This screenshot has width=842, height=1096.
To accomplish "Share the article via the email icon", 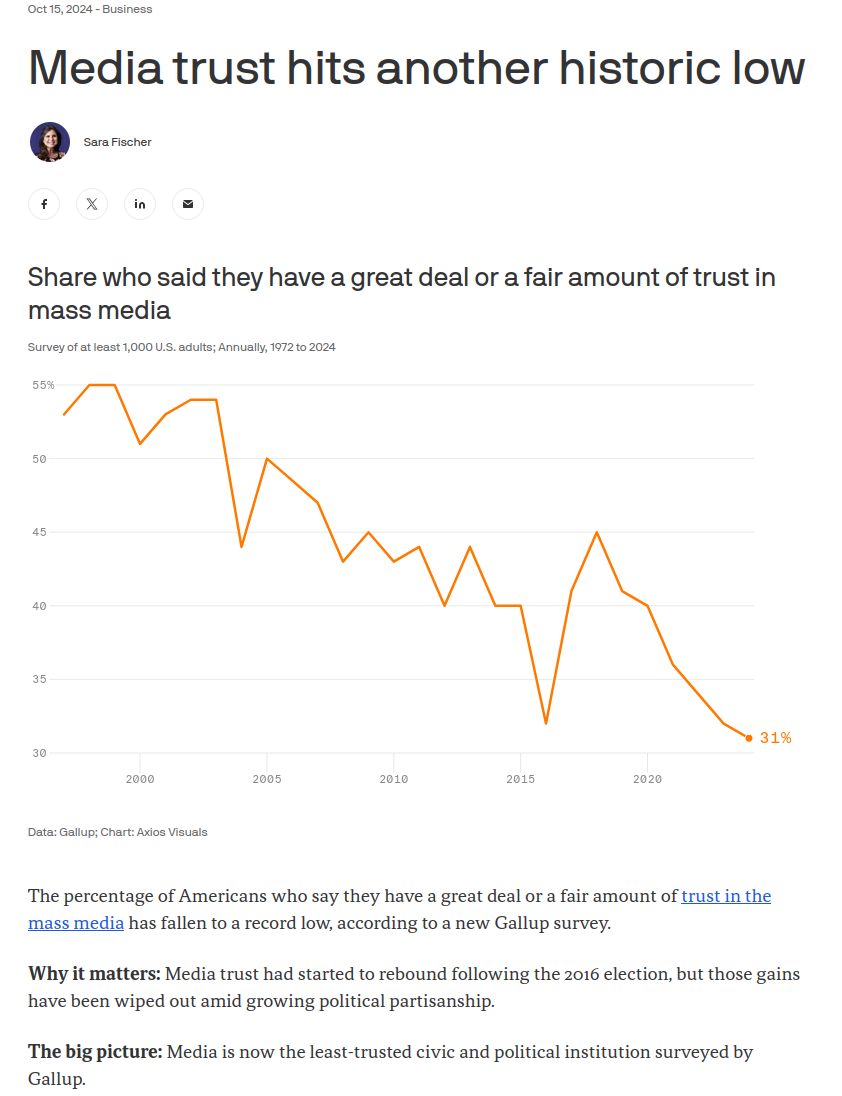I will point(188,204).
